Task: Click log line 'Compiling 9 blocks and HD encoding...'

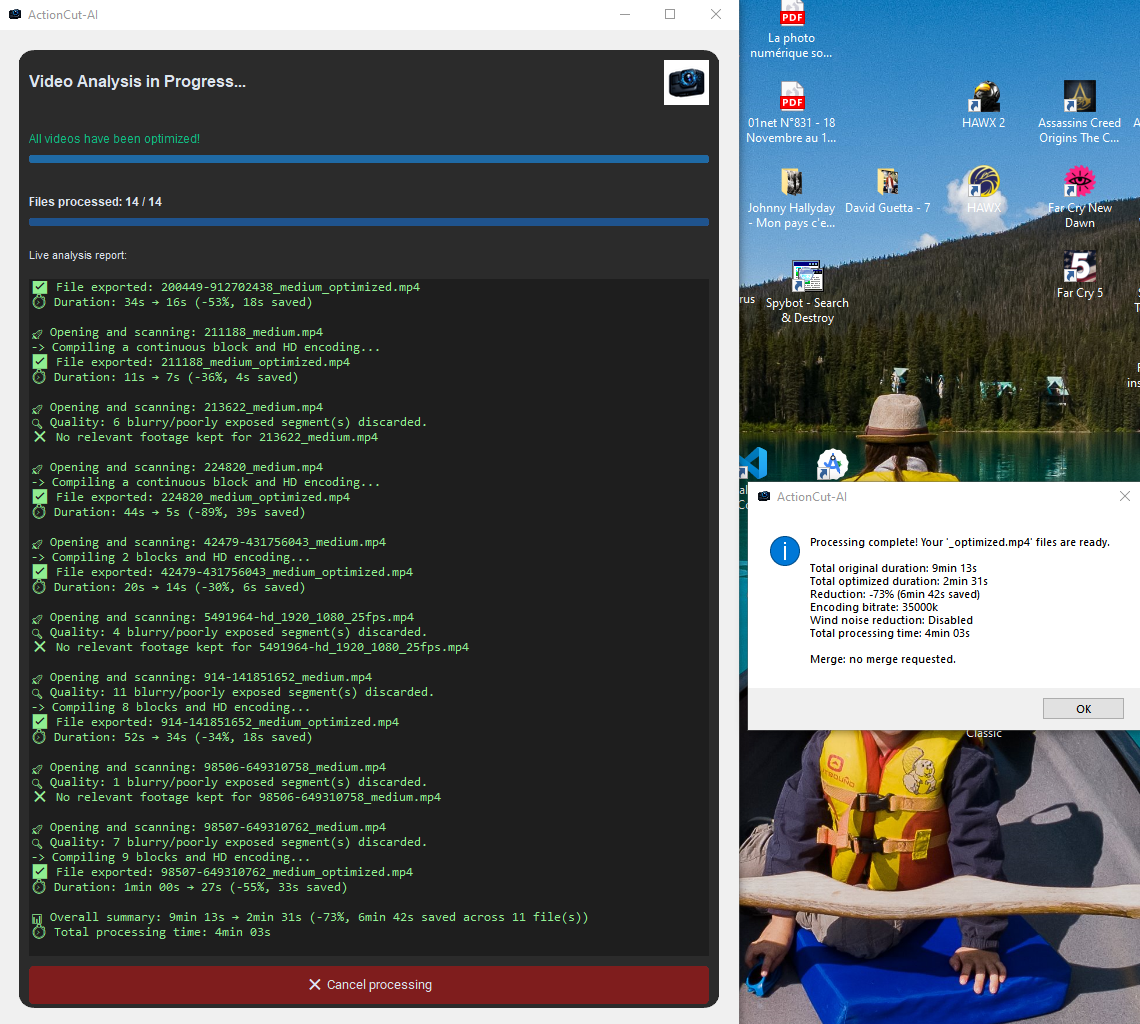Action: tap(171, 857)
